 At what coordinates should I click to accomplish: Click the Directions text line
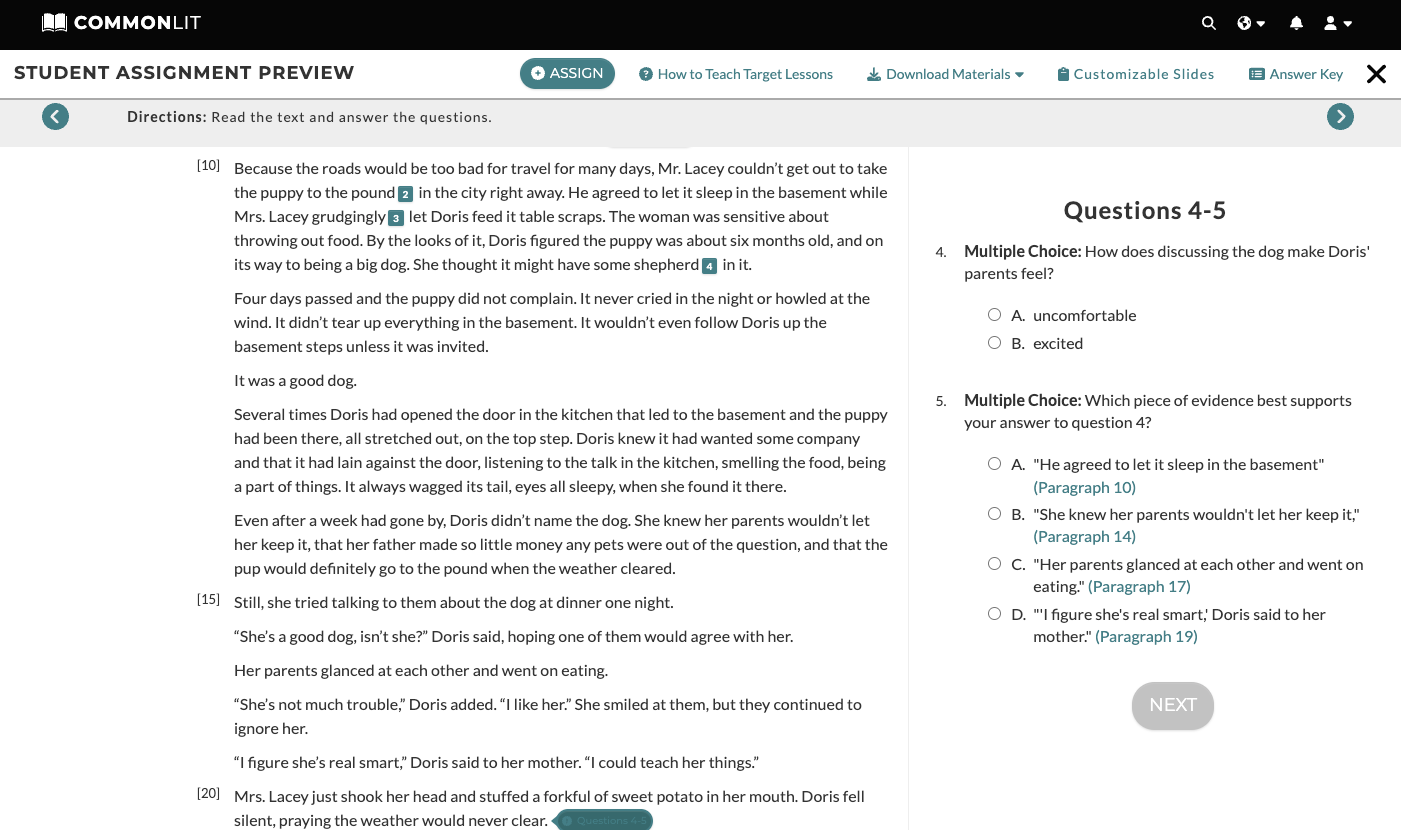pos(309,117)
